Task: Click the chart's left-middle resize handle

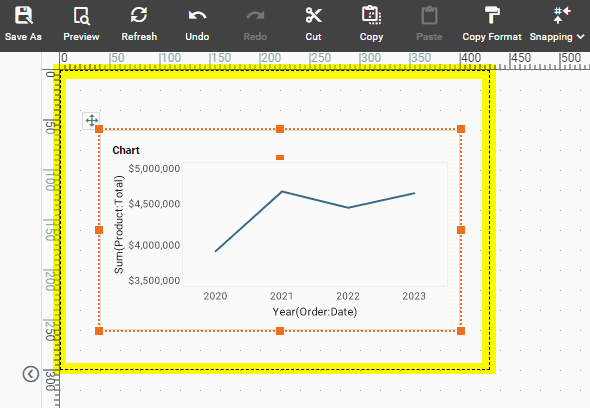Action: [99, 230]
